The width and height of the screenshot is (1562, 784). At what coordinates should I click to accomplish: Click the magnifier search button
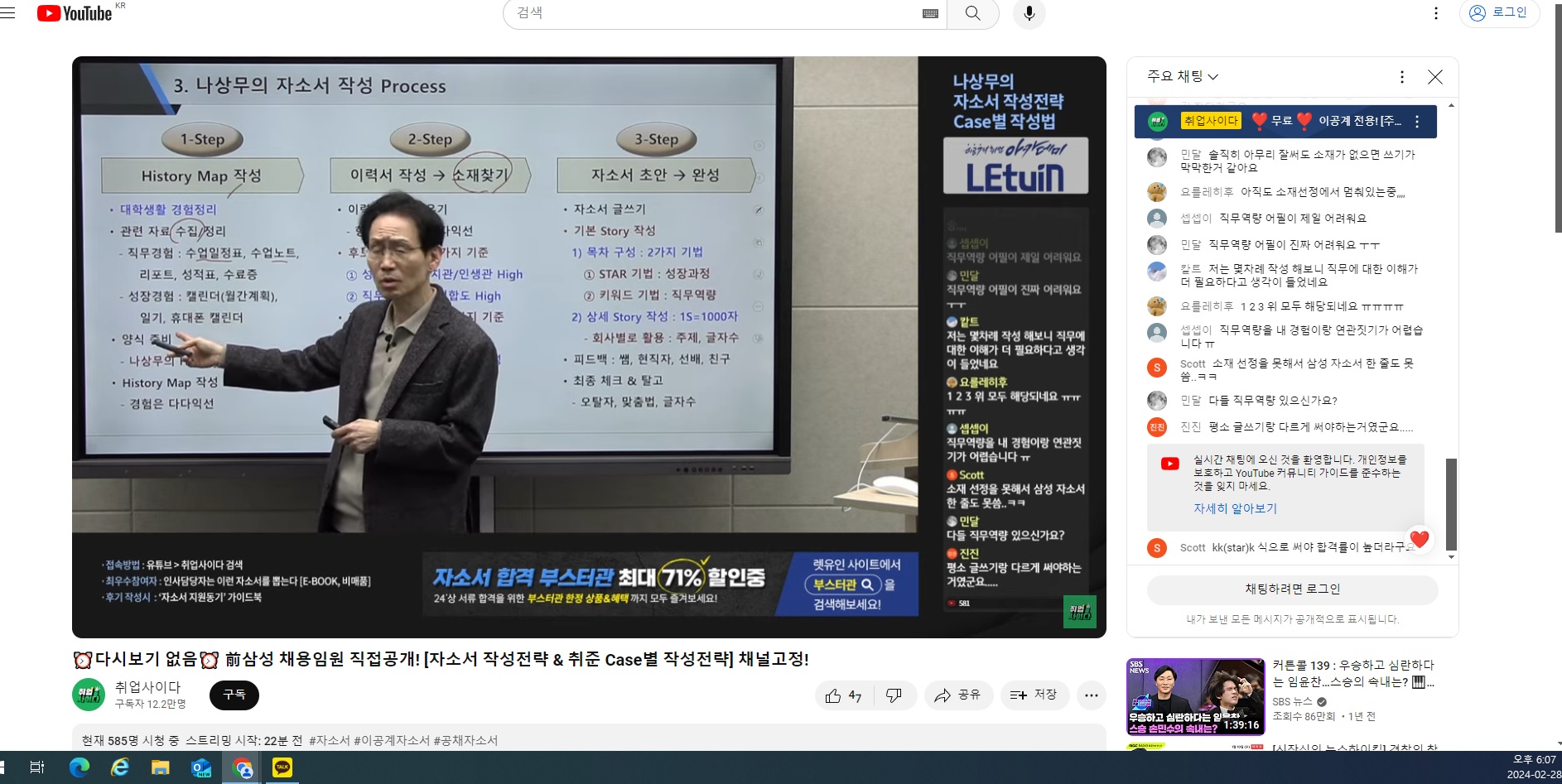[973, 13]
